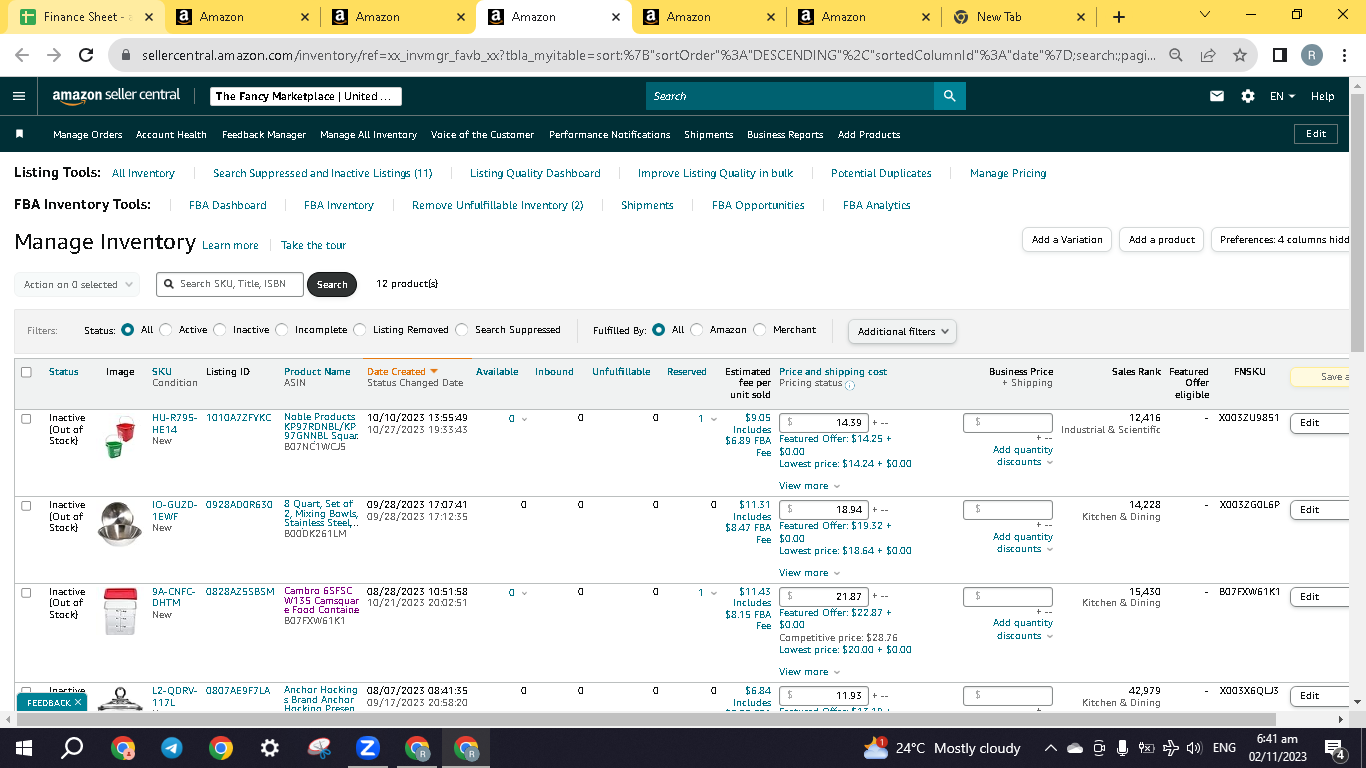Click the magnifier search button in Seller Central header
This screenshot has height=768, width=1366.
click(949, 96)
